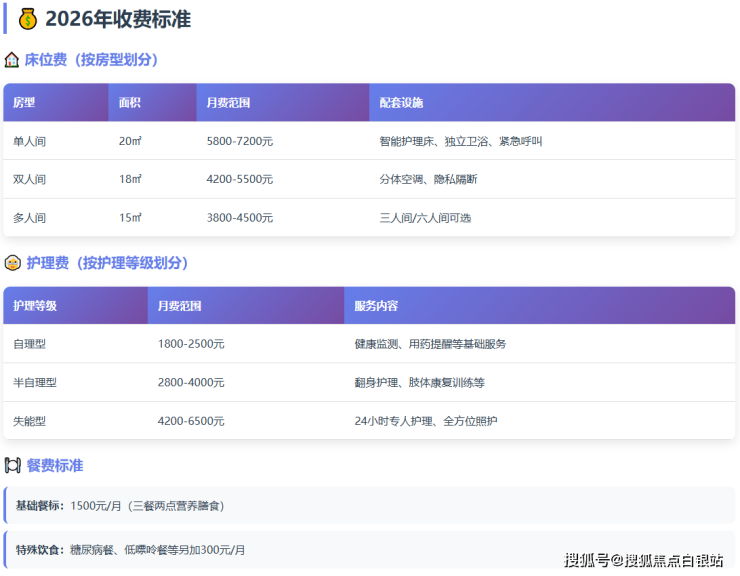Select the 面积 column header
This screenshot has height=576, width=740.
[130, 103]
